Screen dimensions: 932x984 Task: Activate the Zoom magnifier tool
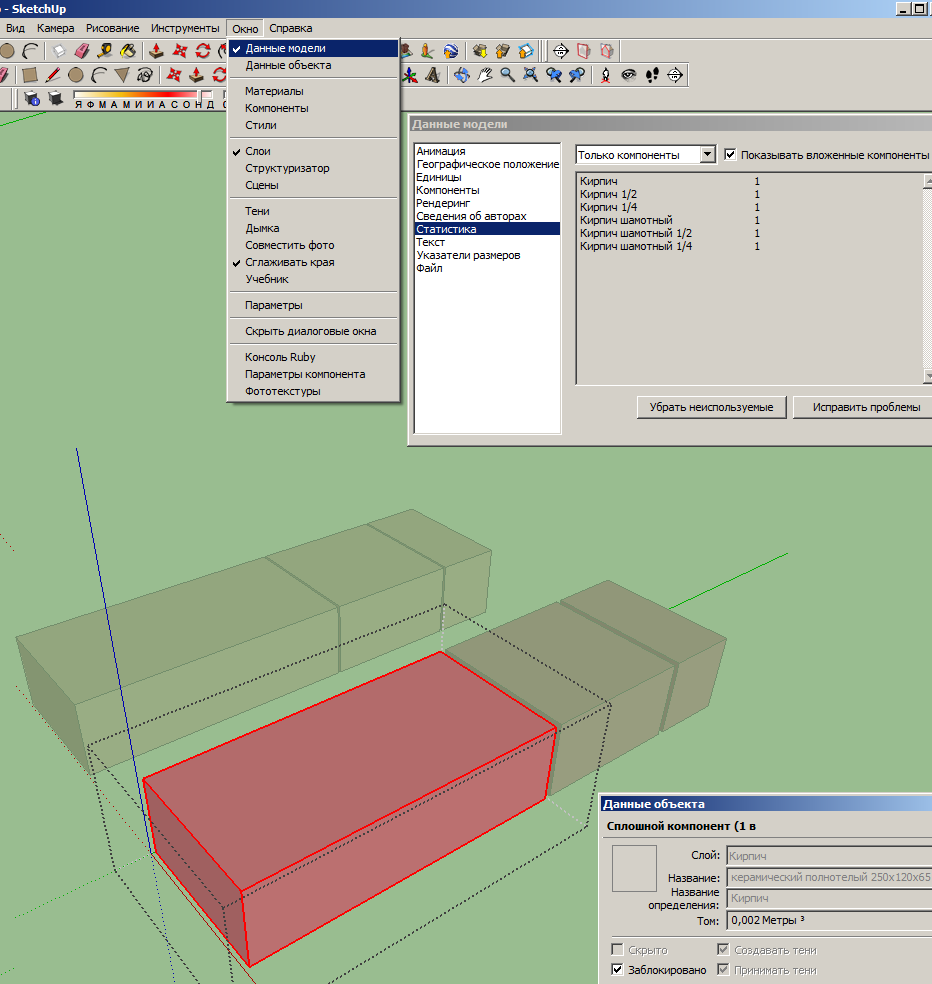point(508,75)
